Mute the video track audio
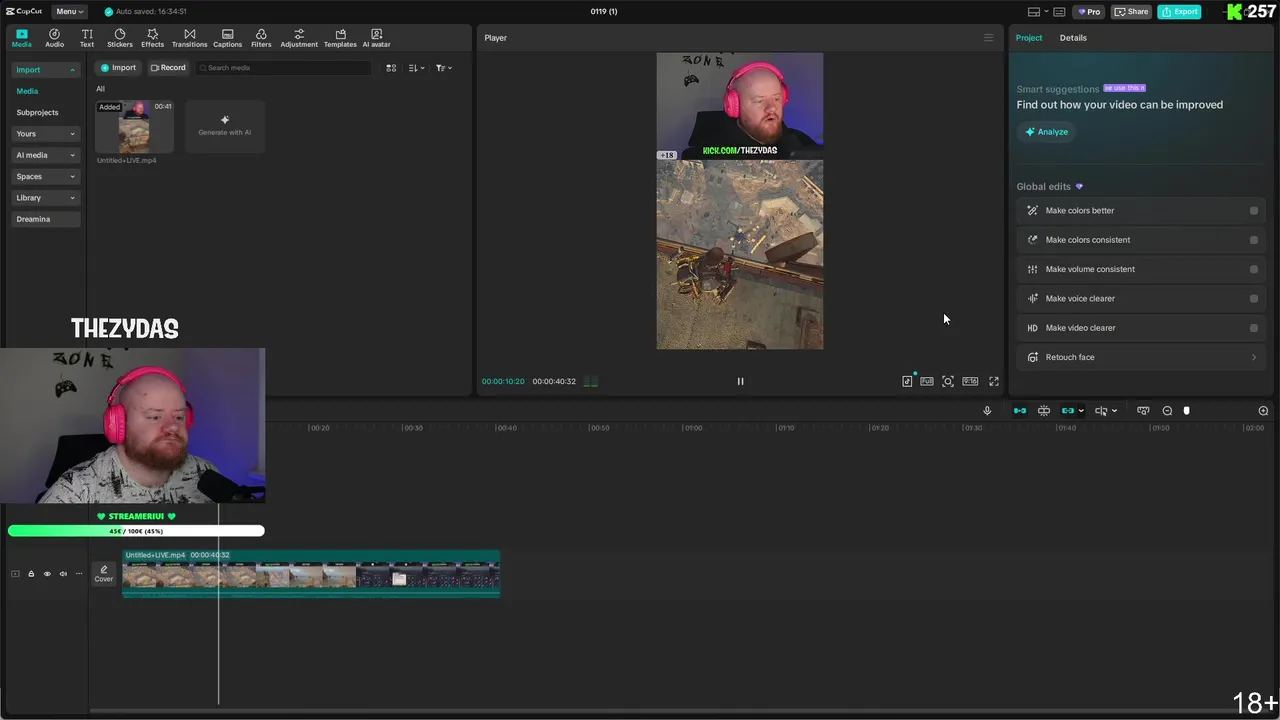Screen dimensions: 1280x720 [63, 574]
